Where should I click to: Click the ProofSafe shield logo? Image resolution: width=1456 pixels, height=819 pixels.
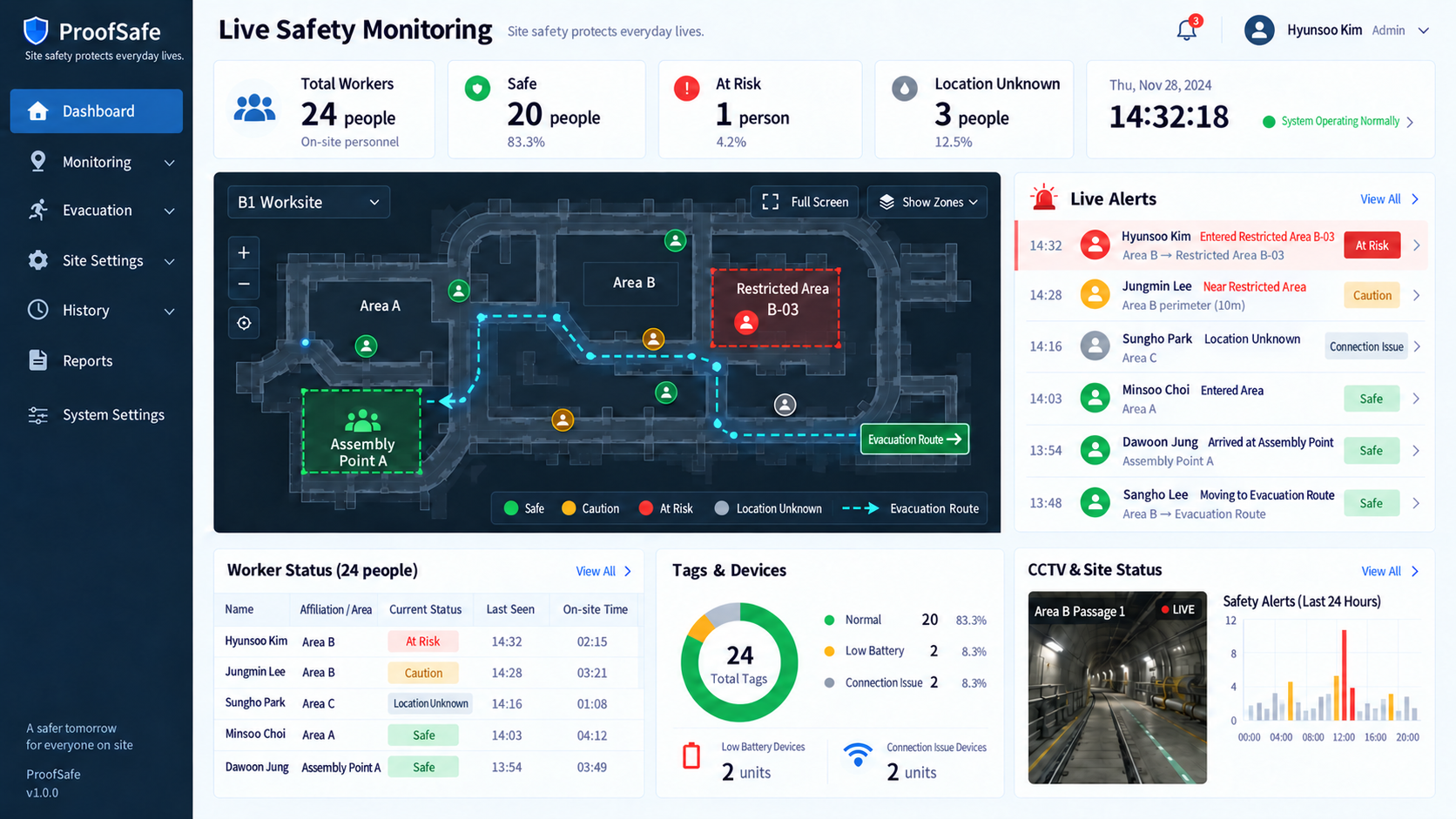coord(36,30)
